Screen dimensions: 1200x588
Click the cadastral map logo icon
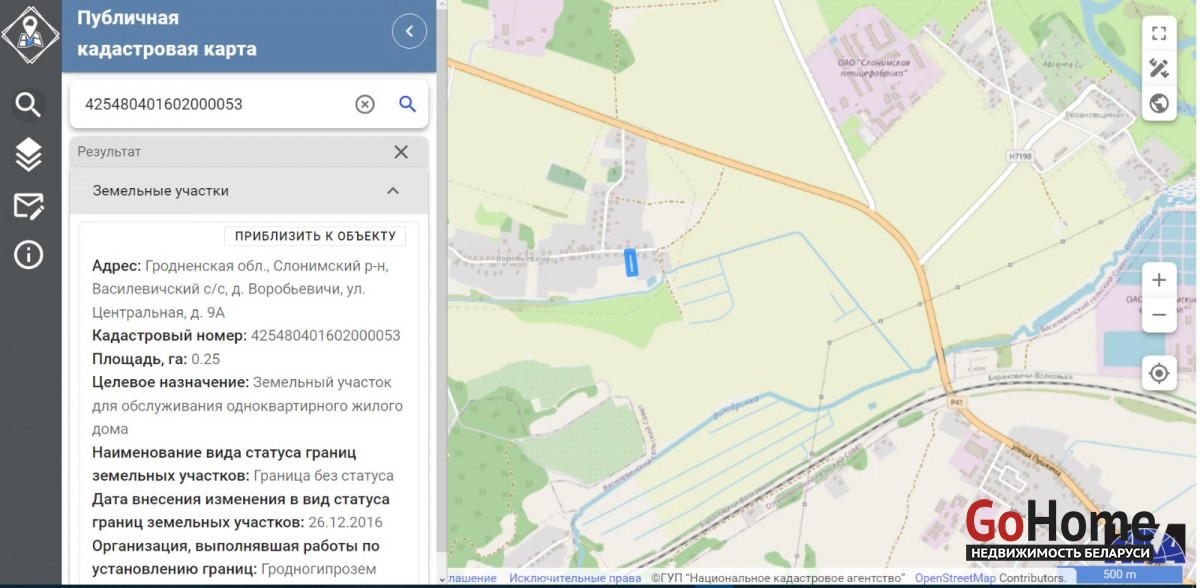(x=30, y=33)
